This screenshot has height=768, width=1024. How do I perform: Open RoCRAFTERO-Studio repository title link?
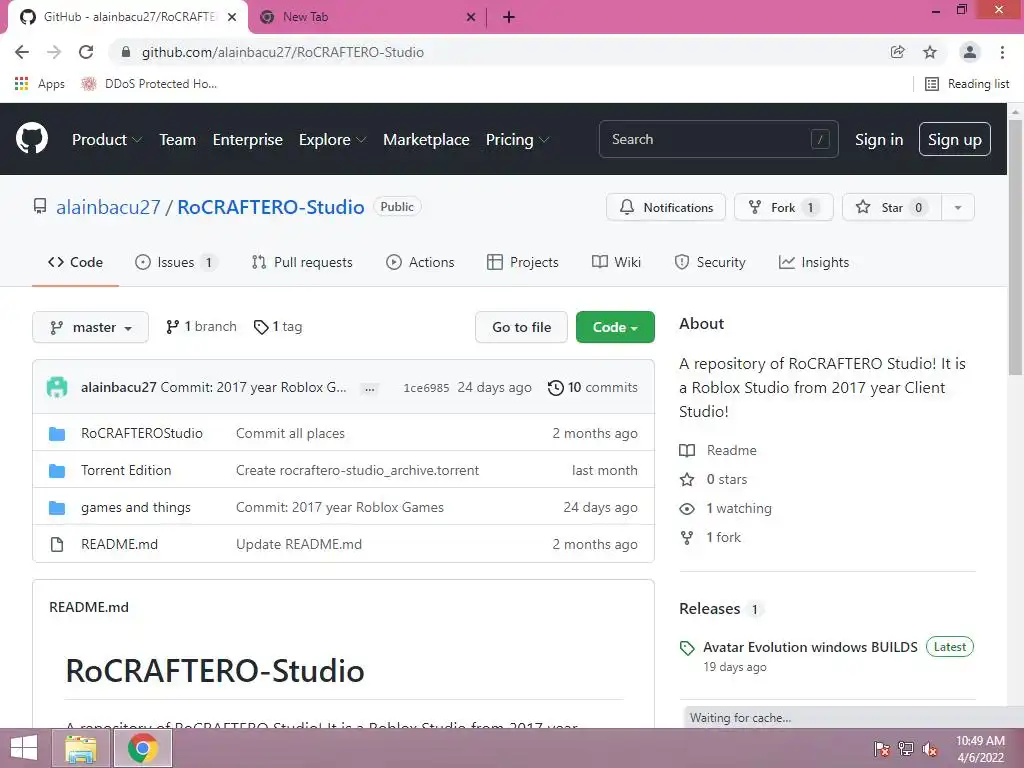(x=270, y=207)
